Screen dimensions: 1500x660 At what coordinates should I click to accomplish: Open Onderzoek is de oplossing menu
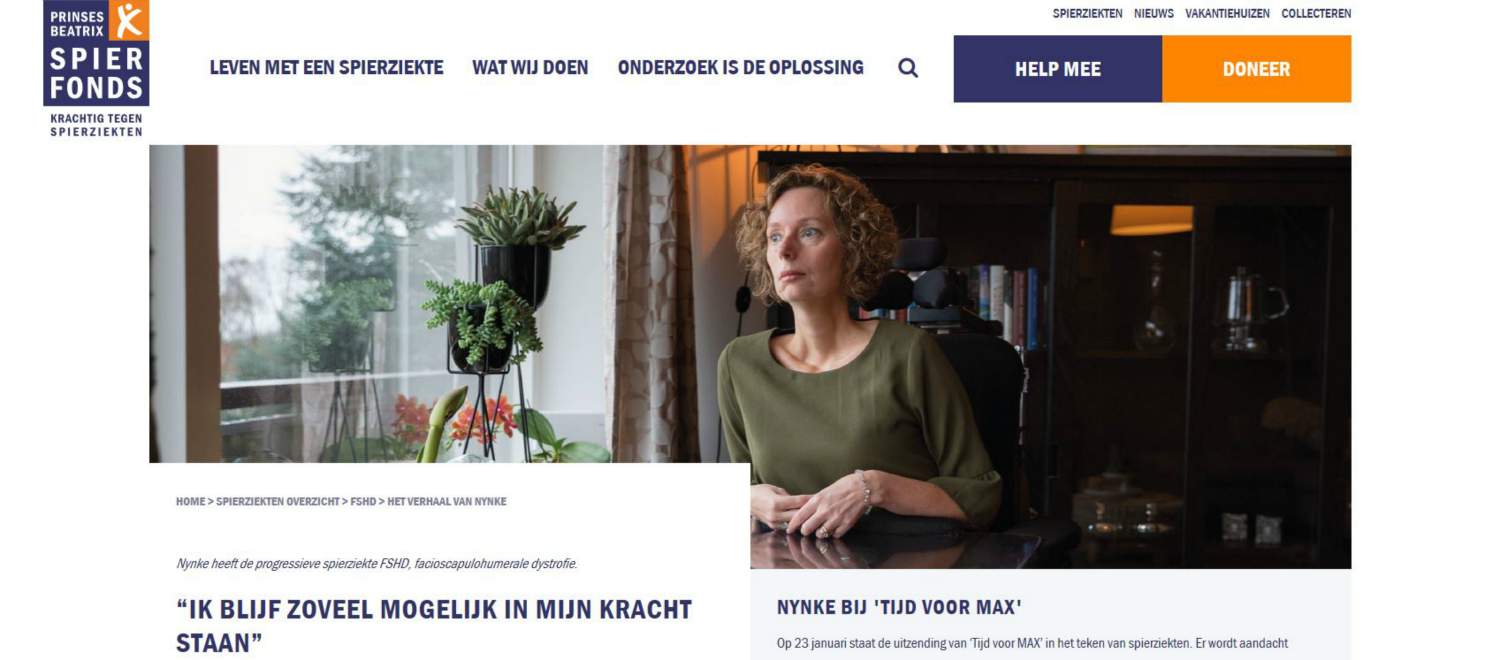(x=741, y=68)
